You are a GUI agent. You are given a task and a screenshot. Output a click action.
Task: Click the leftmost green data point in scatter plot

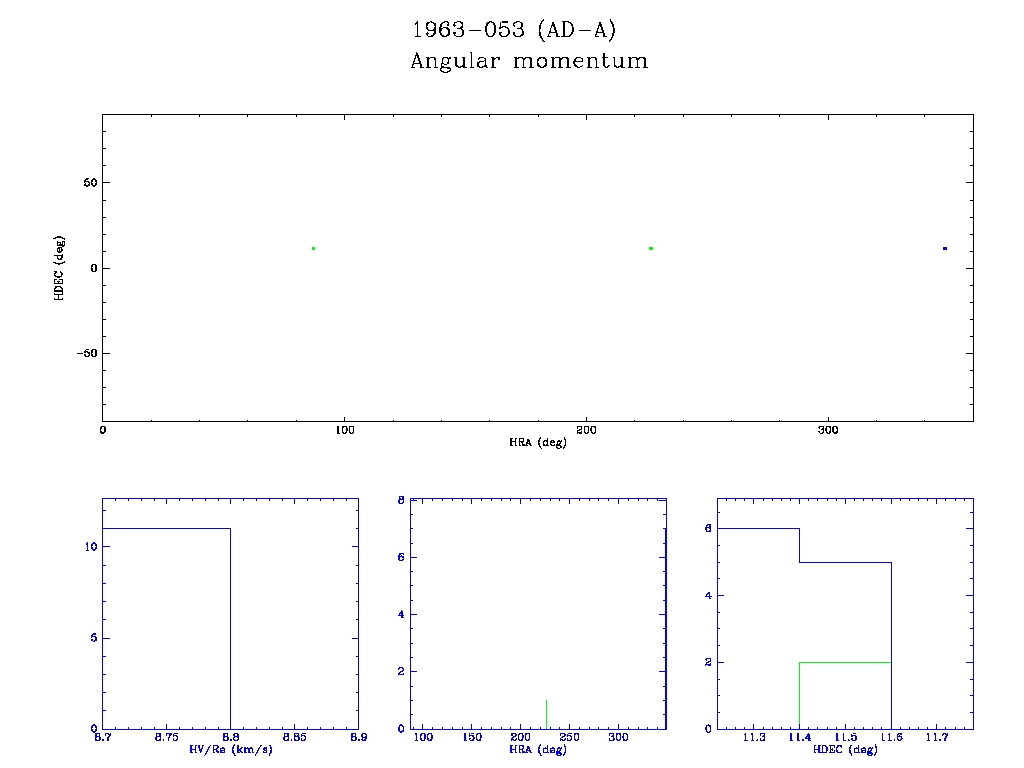pyautogui.click(x=313, y=248)
